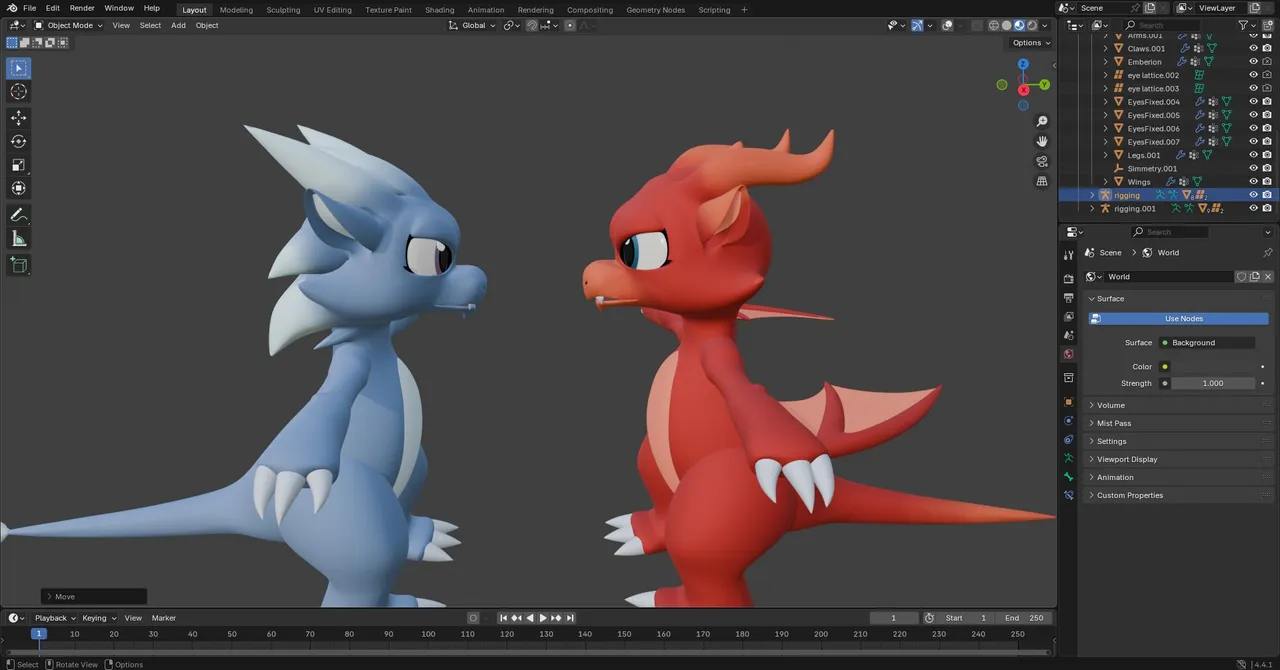This screenshot has width=1280, height=670.
Task: Expand the rigging.001 tree item
Action: [x=1092, y=208]
